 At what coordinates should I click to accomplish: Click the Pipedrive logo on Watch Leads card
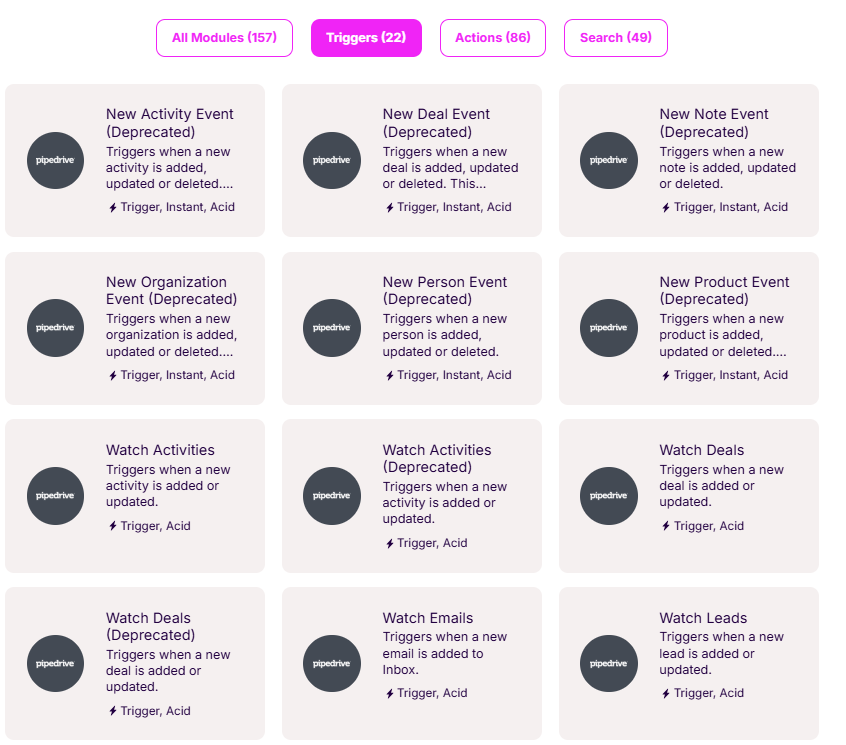[x=609, y=663]
